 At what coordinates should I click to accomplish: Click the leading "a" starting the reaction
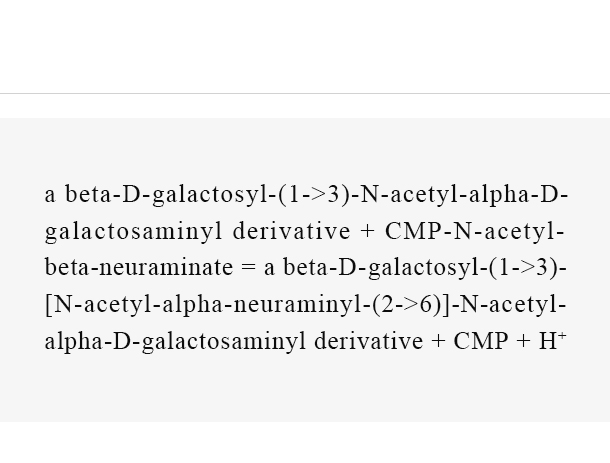50,195
